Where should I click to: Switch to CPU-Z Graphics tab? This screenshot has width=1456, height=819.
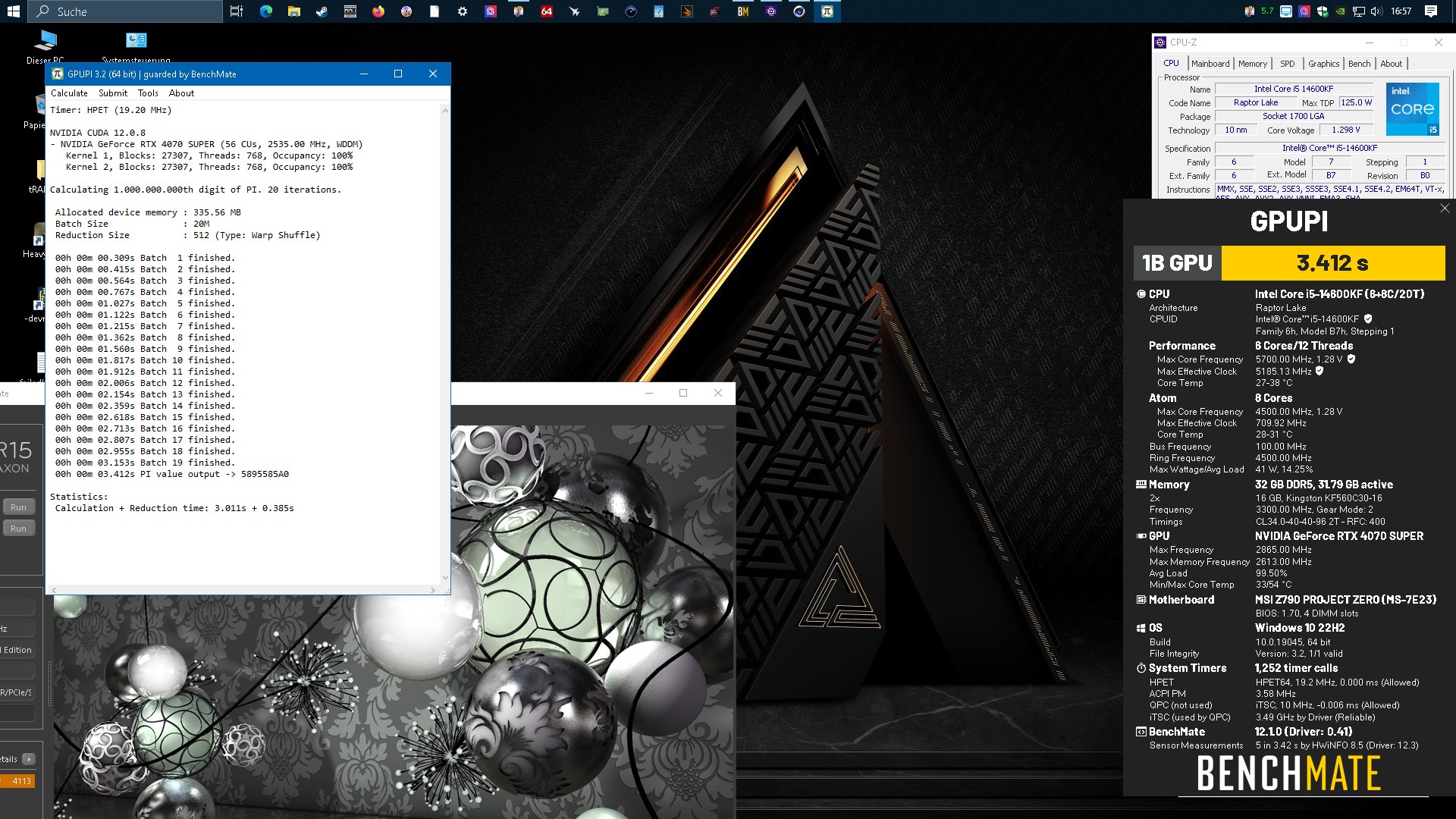tap(1323, 64)
